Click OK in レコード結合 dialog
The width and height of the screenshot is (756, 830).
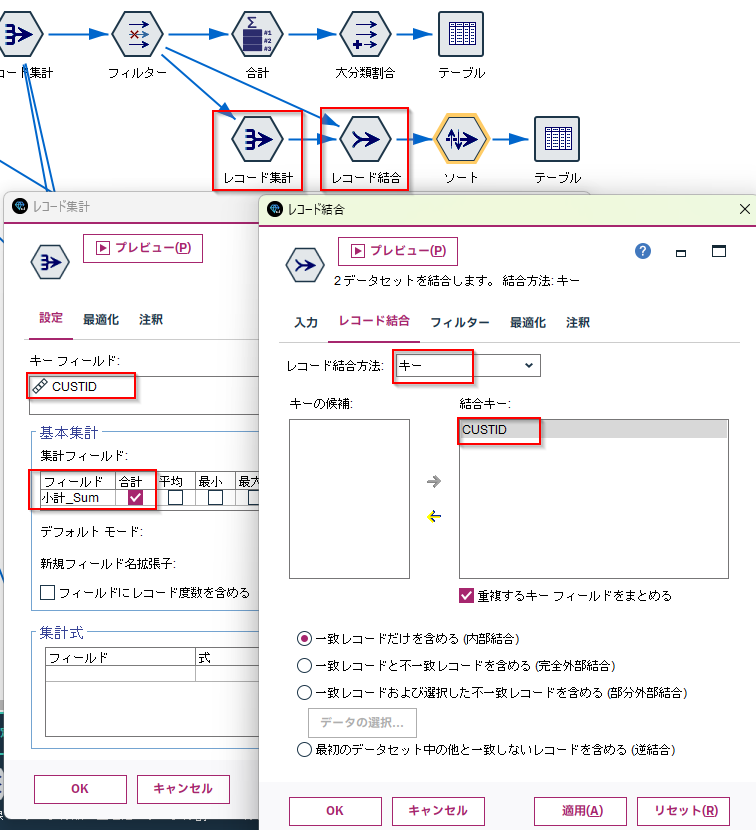pyautogui.click(x=335, y=811)
